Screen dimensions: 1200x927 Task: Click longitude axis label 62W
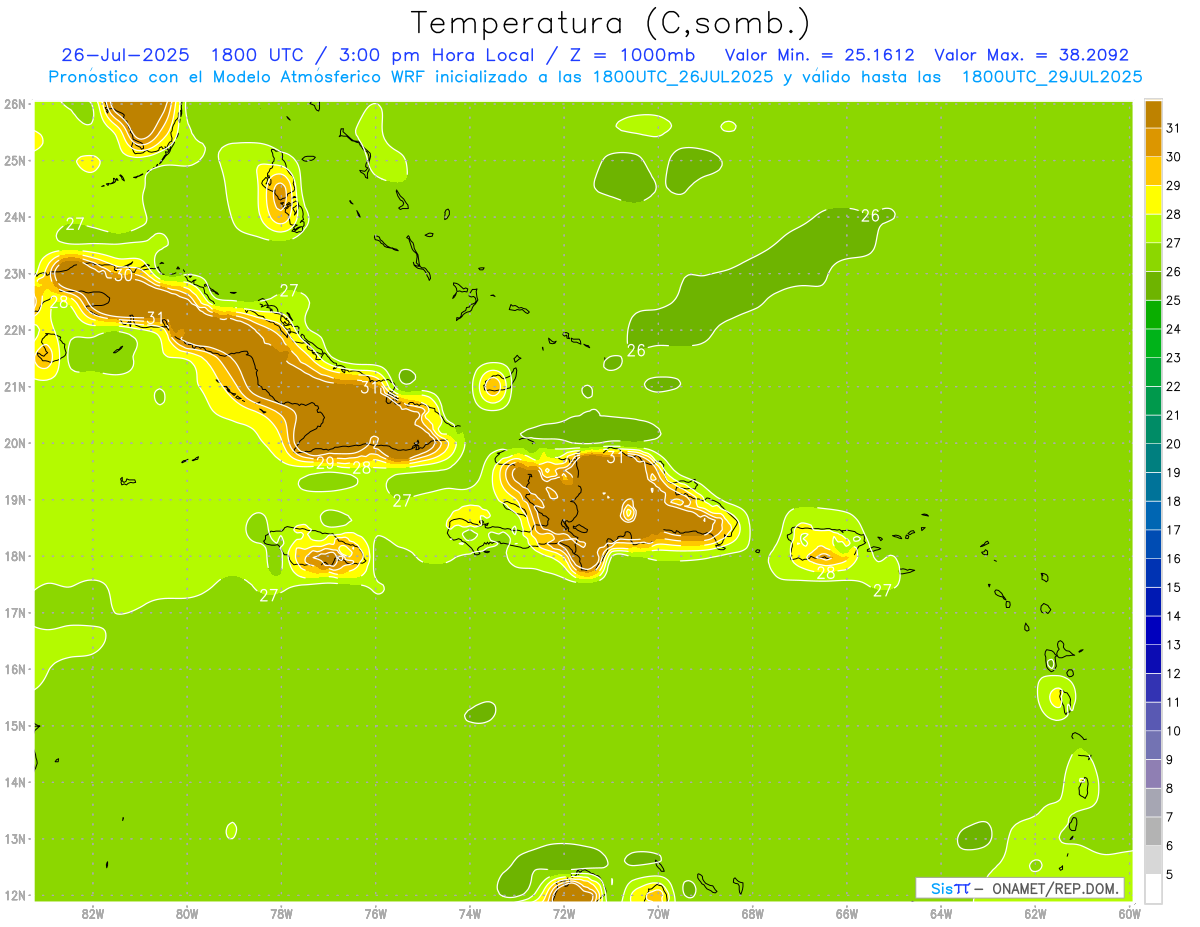click(x=1035, y=912)
